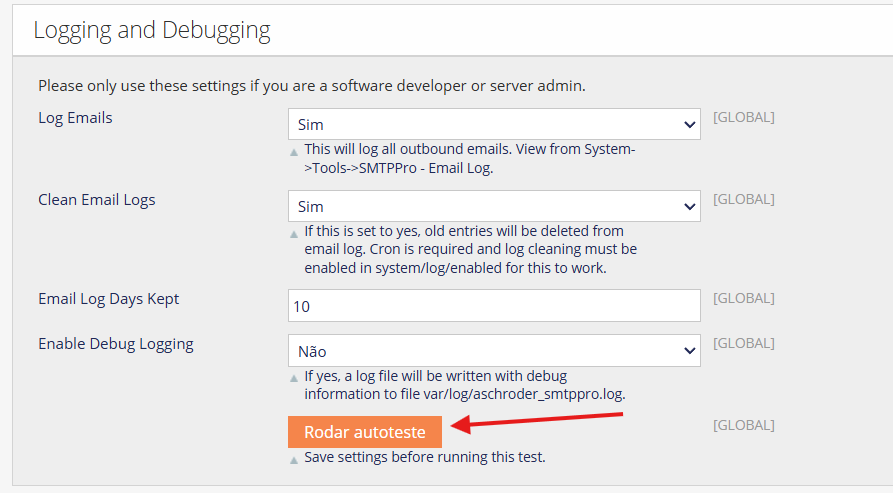Click [GLOBAL] label beside Rodar autoteste button
The height and width of the screenshot is (493, 893).
coord(743,425)
